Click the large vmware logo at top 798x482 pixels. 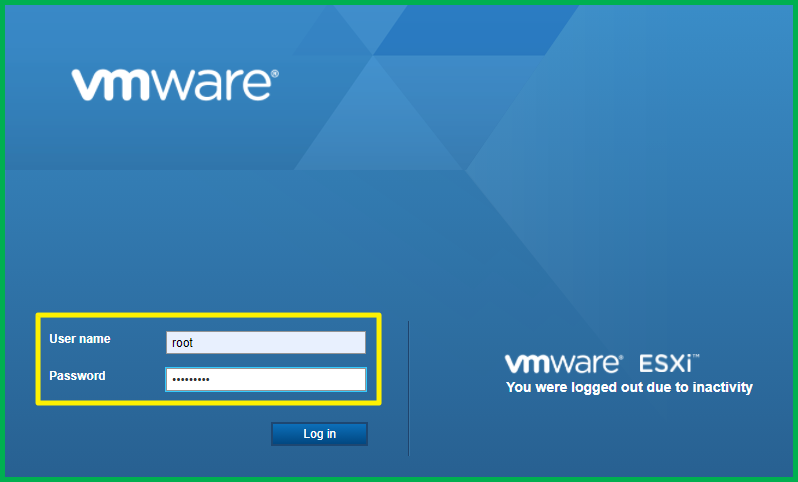(175, 84)
